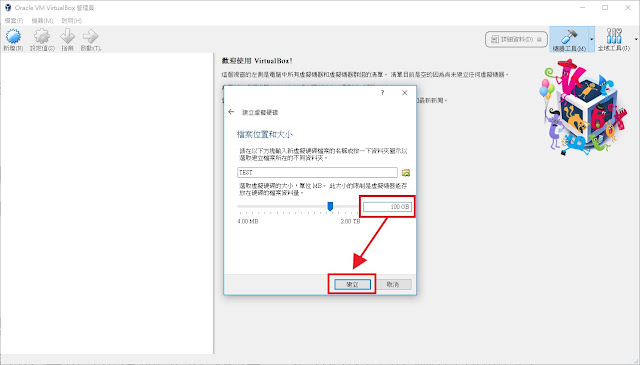This screenshot has height=365, width=640.
Task: Expand the Global Tools dropdown arrow
Action: [636, 40]
